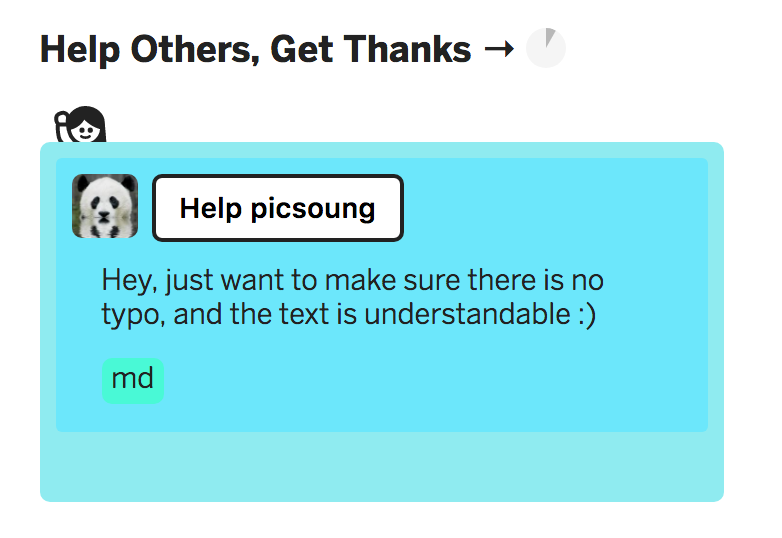The width and height of the screenshot is (782, 538).
Task: Click the girl raising hand icon
Action: [81, 125]
